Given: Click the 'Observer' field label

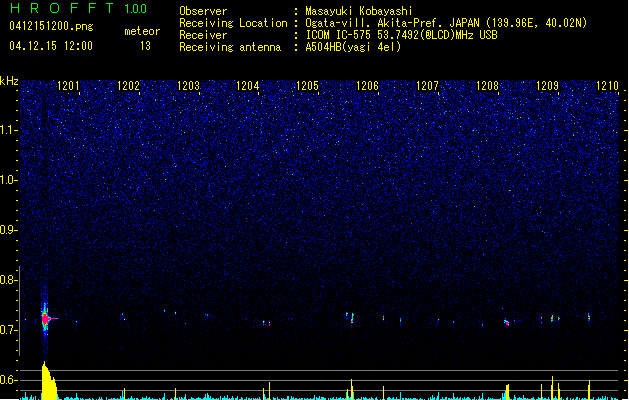Looking at the screenshot, I should (x=203, y=11).
